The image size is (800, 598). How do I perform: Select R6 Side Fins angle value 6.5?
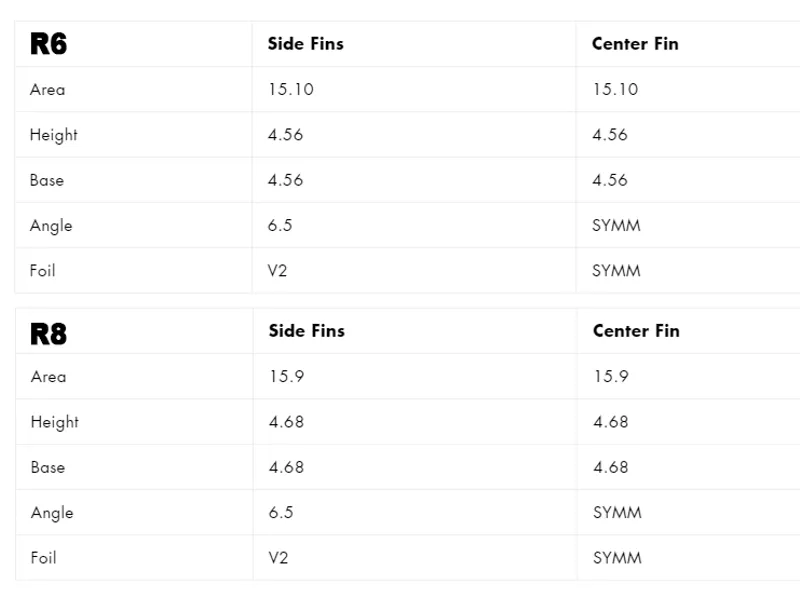[280, 226]
